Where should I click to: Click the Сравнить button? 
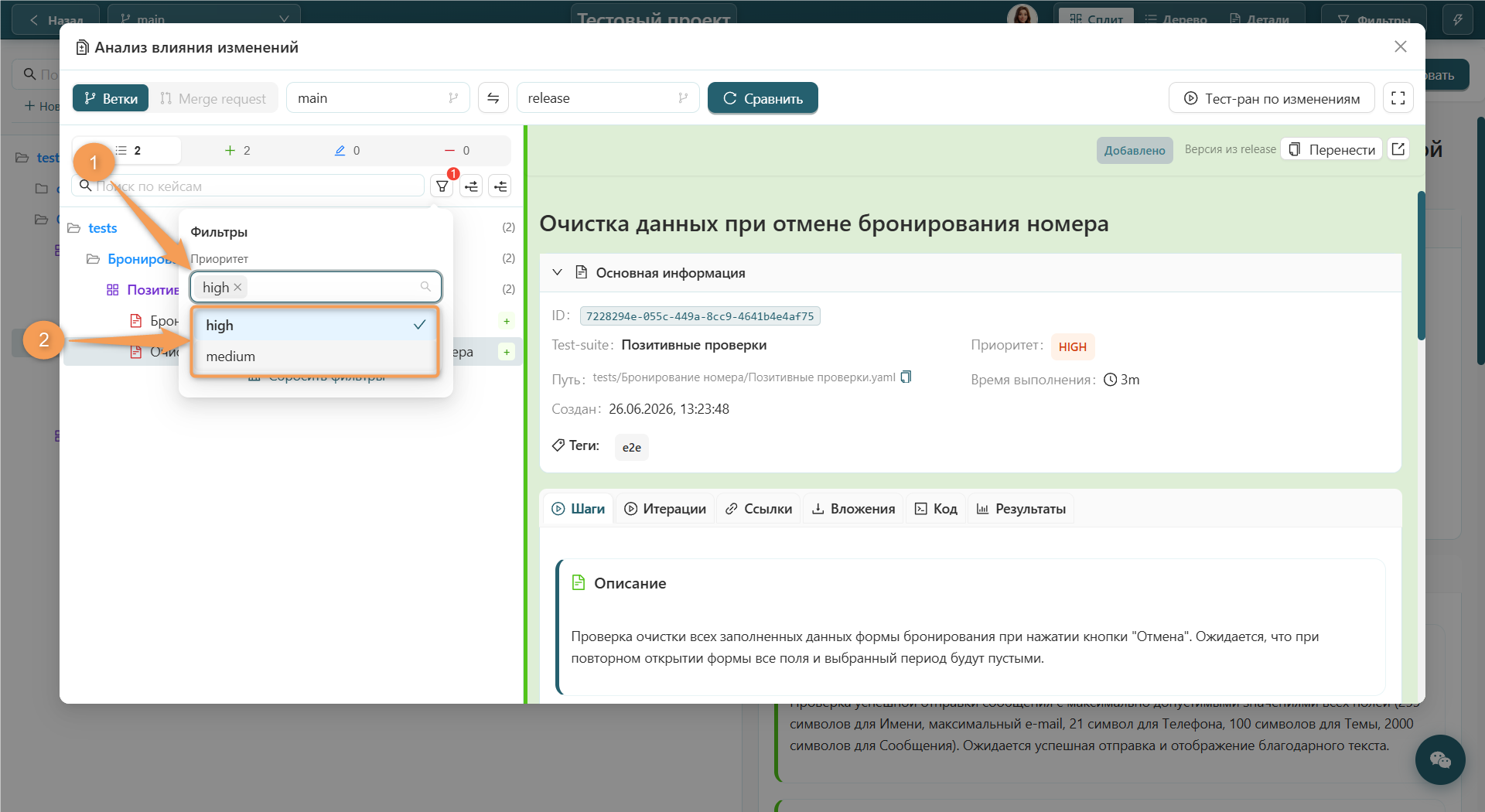click(x=763, y=98)
